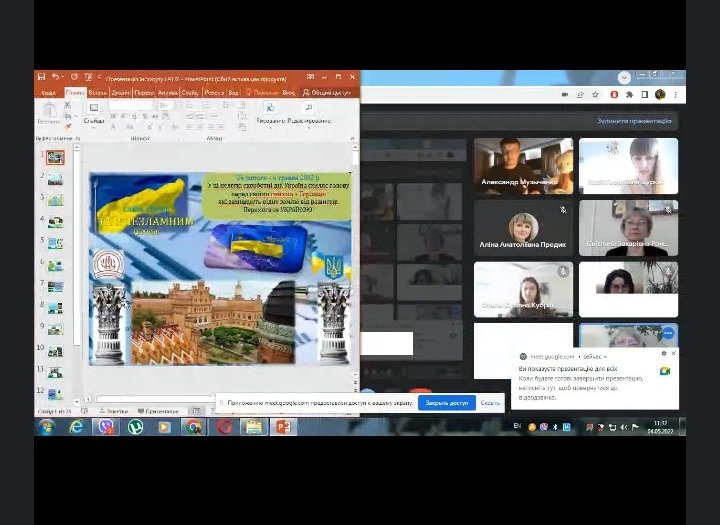Switch to the Дизайн ribbon tab
720x525 pixels.
(x=121, y=93)
